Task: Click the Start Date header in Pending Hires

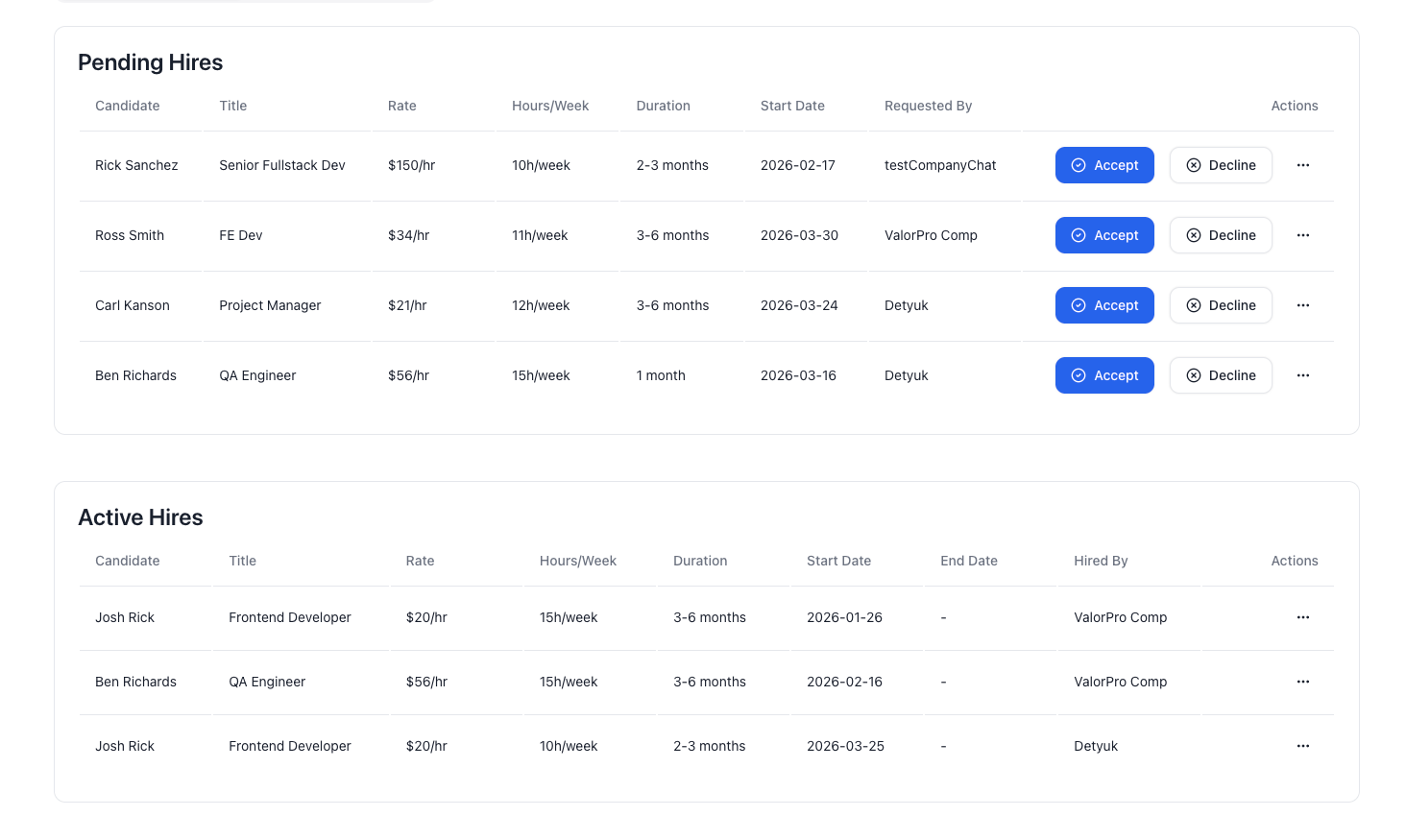Action: 792,106
